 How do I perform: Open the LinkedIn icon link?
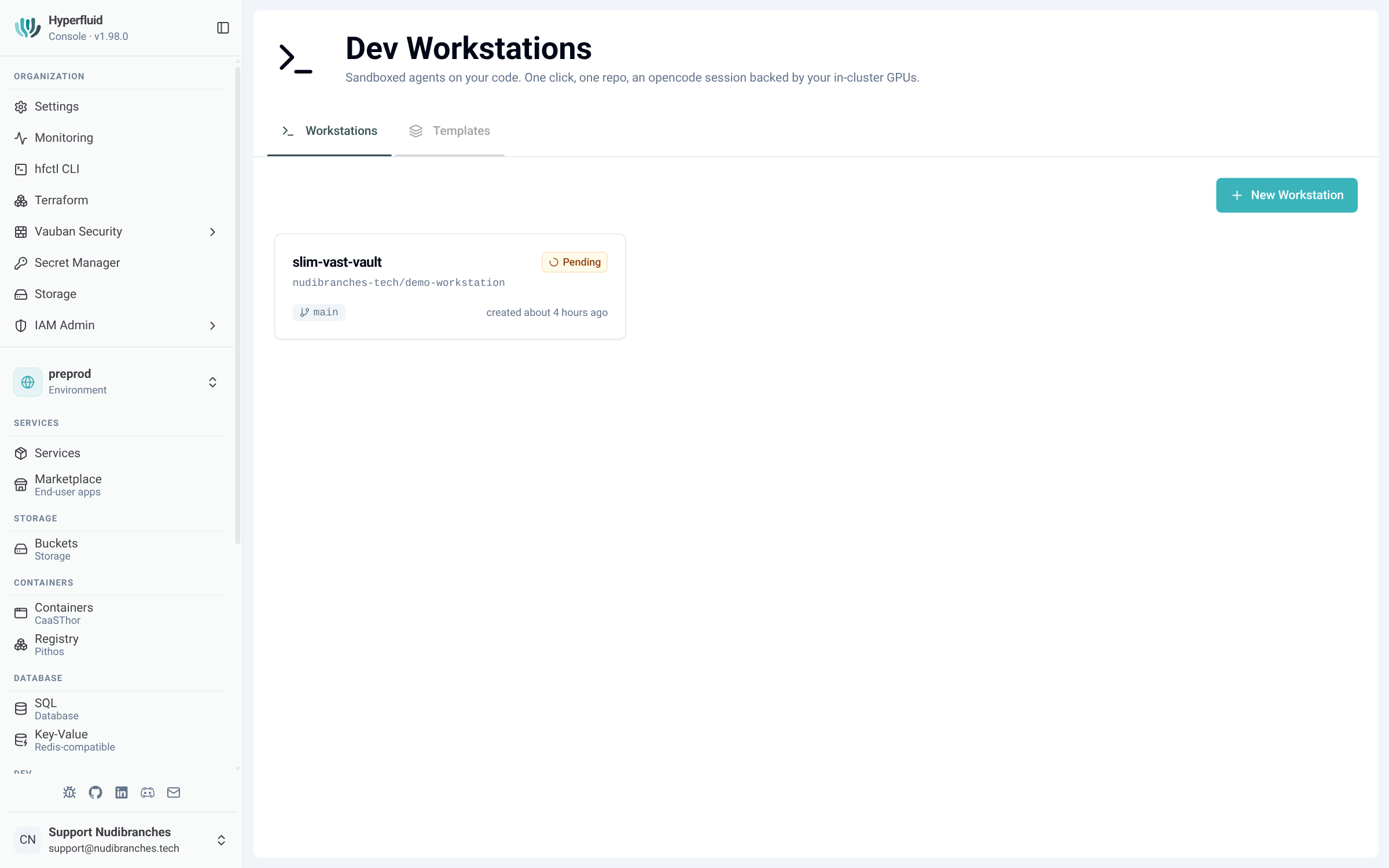pyautogui.click(x=122, y=793)
